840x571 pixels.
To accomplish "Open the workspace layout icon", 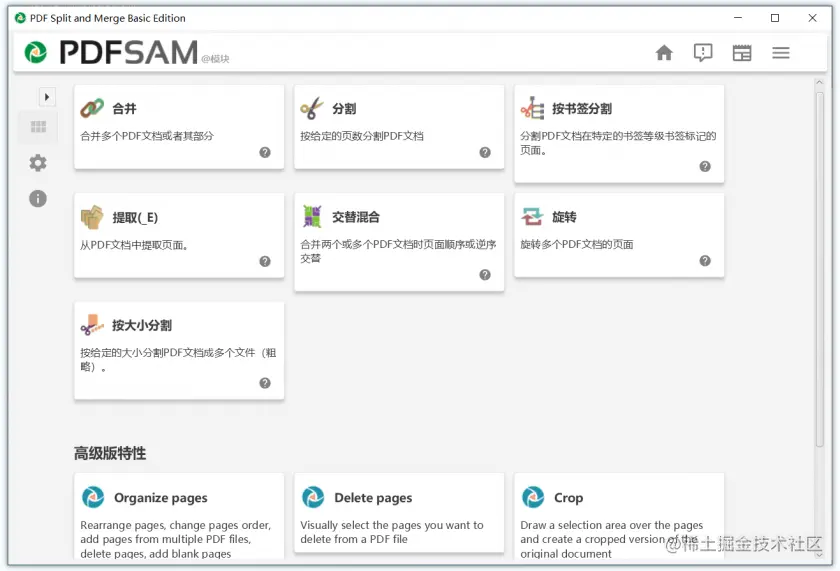I will coord(742,52).
